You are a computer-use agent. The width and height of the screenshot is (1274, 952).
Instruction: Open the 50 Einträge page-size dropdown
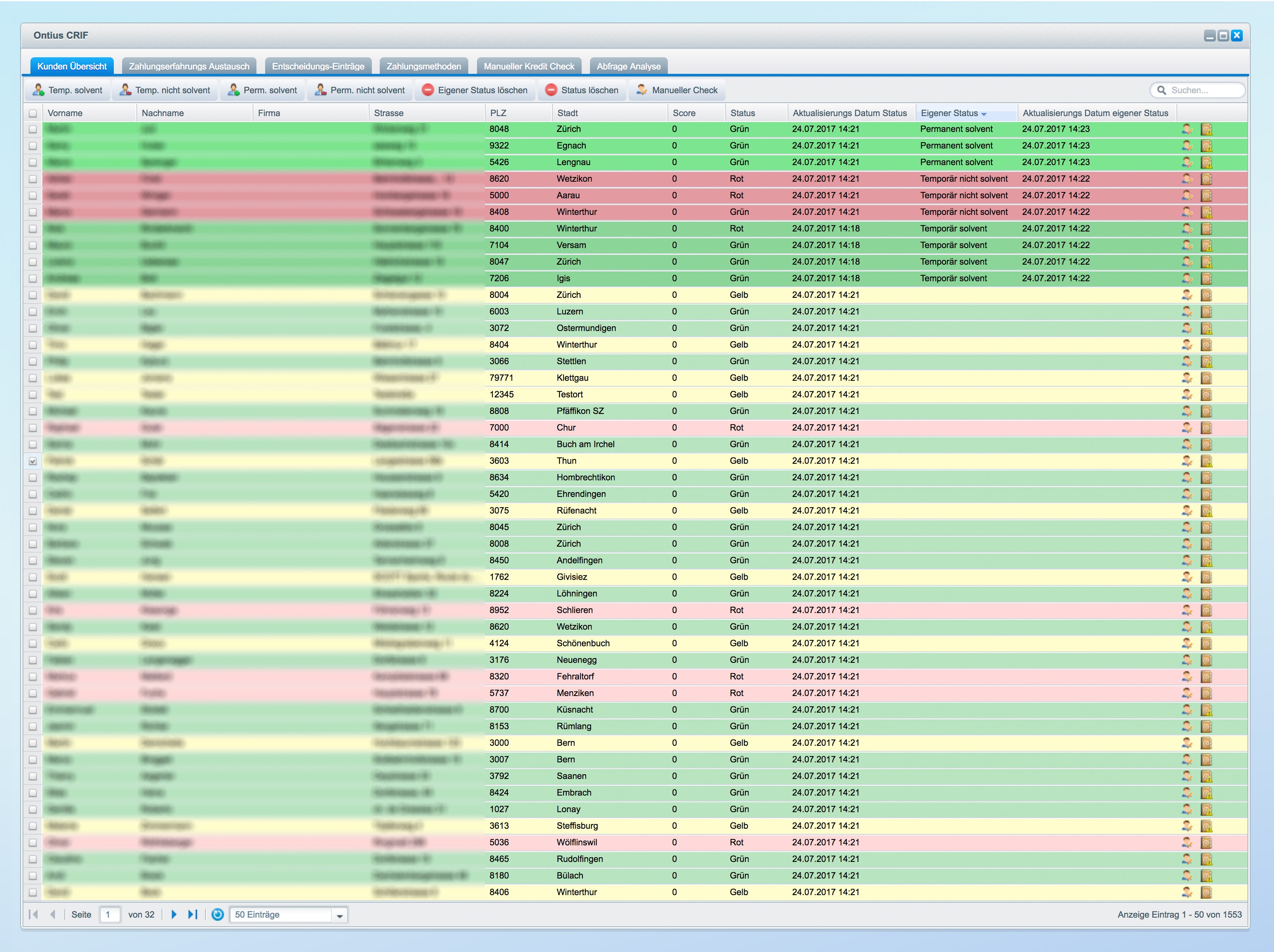coord(340,915)
